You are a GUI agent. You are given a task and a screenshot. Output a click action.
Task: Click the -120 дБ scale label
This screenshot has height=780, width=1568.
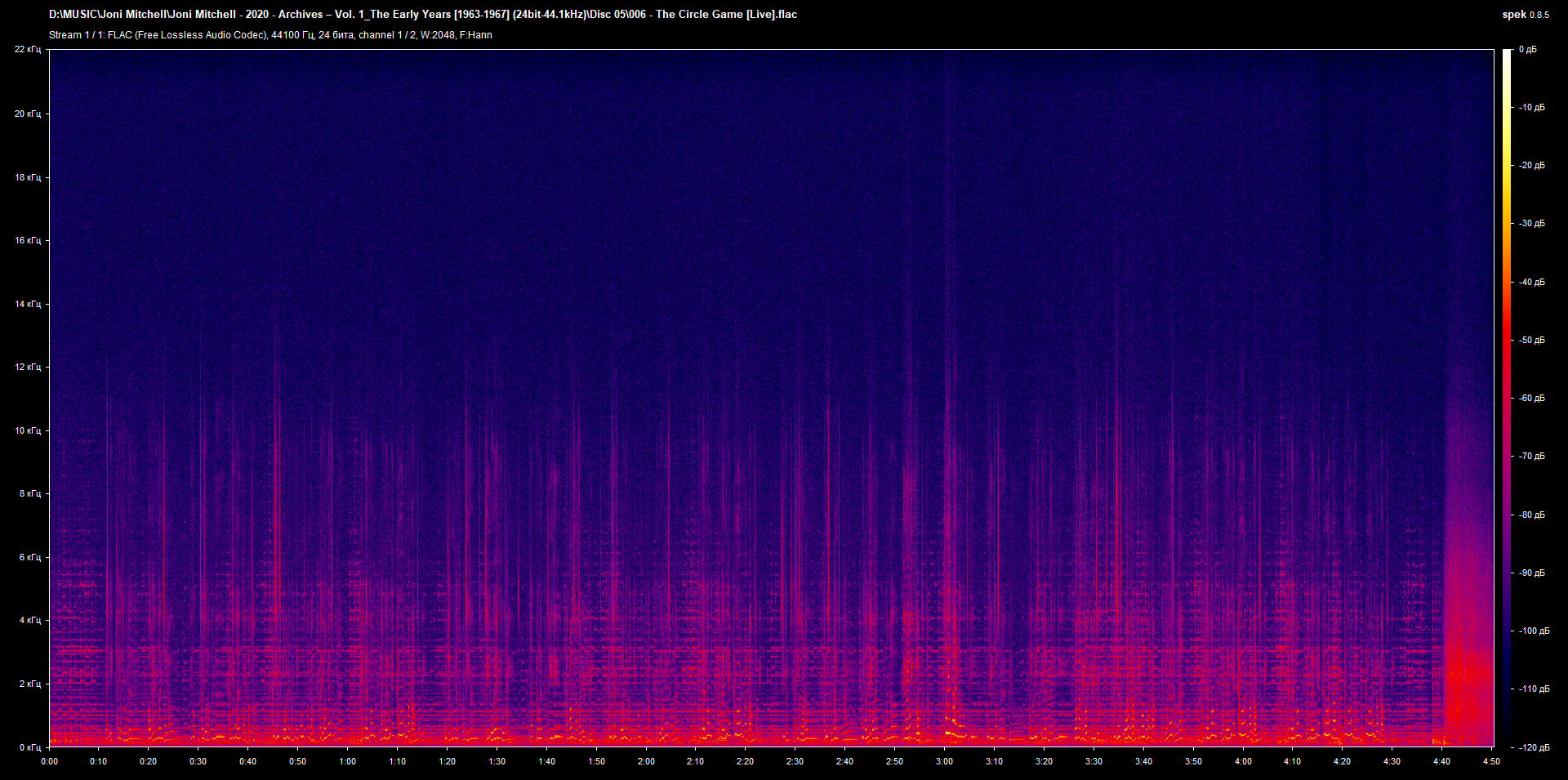1533,747
